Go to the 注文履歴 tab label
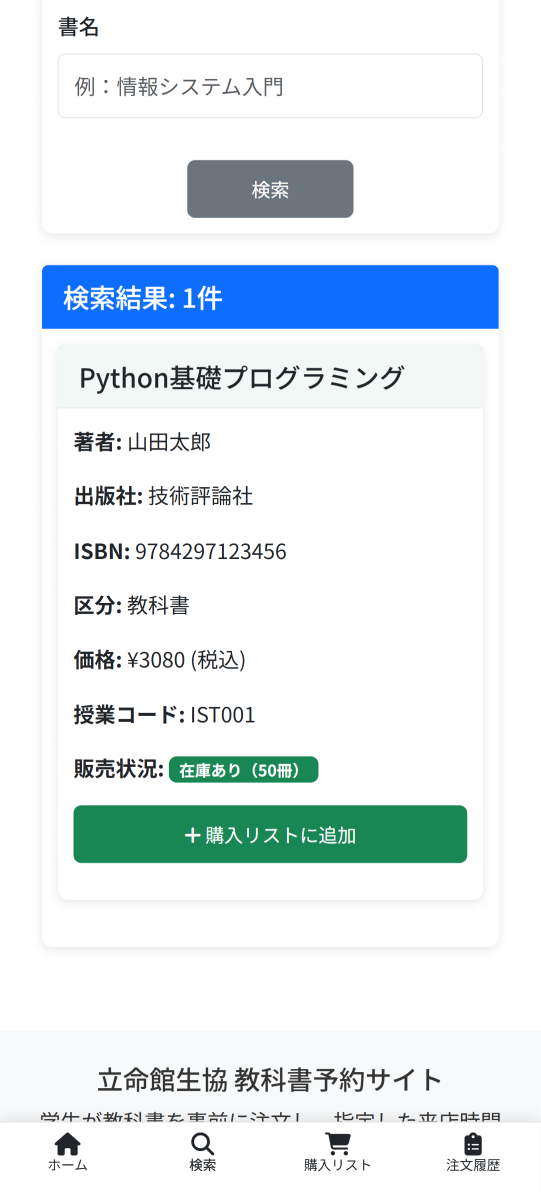This screenshot has height=1200, width=541. [x=473, y=1165]
